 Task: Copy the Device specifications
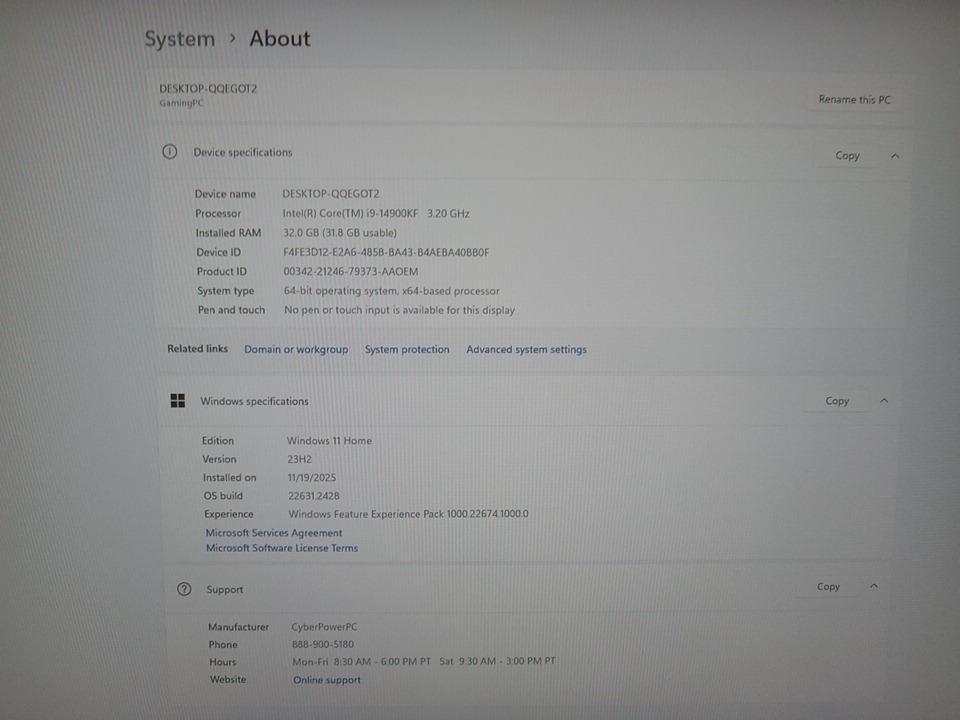click(x=847, y=156)
